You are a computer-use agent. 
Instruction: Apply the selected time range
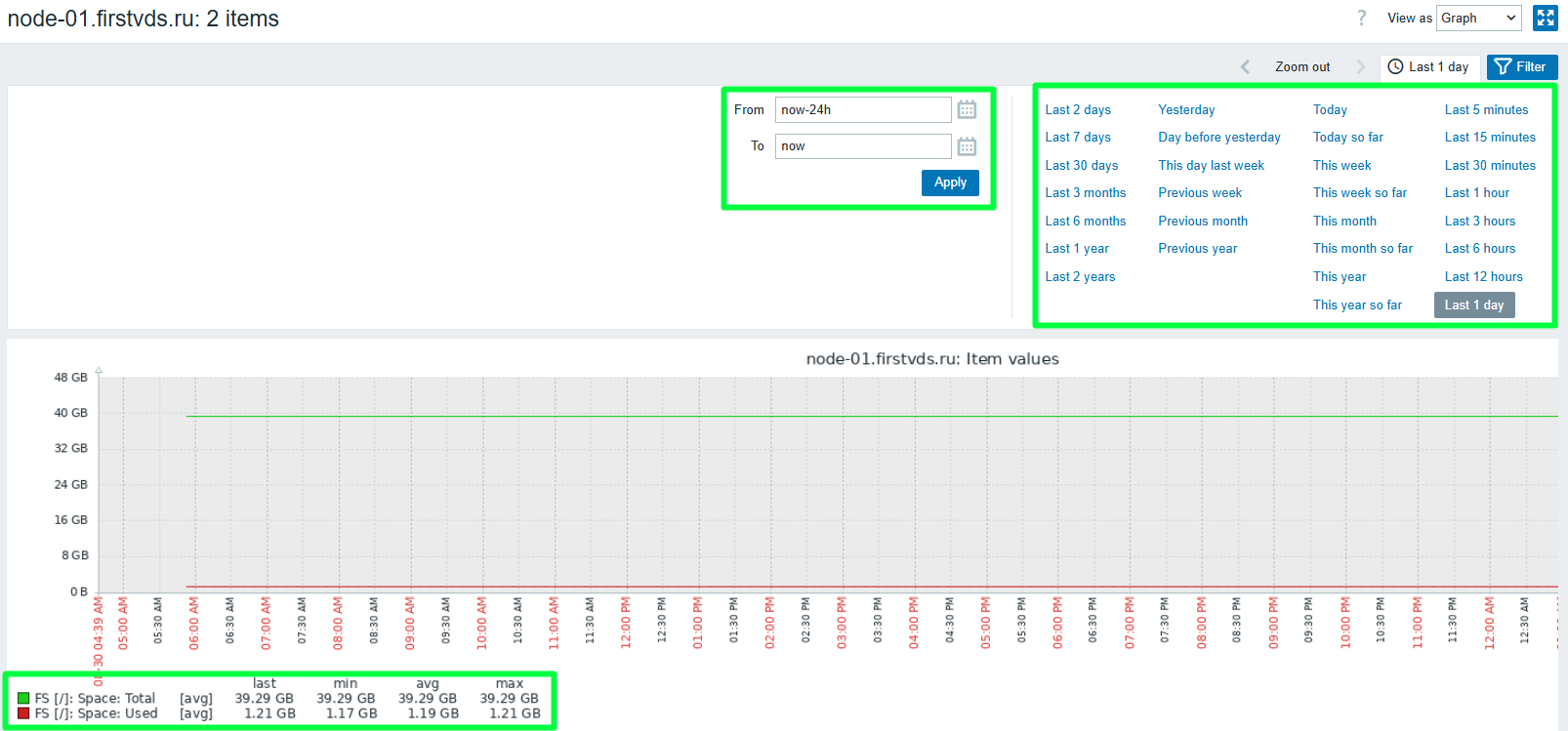pyautogui.click(x=950, y=183)
